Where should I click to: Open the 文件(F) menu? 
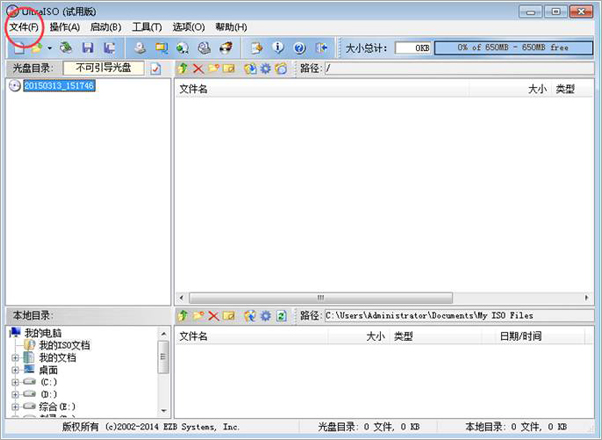(x=24, y=27)
